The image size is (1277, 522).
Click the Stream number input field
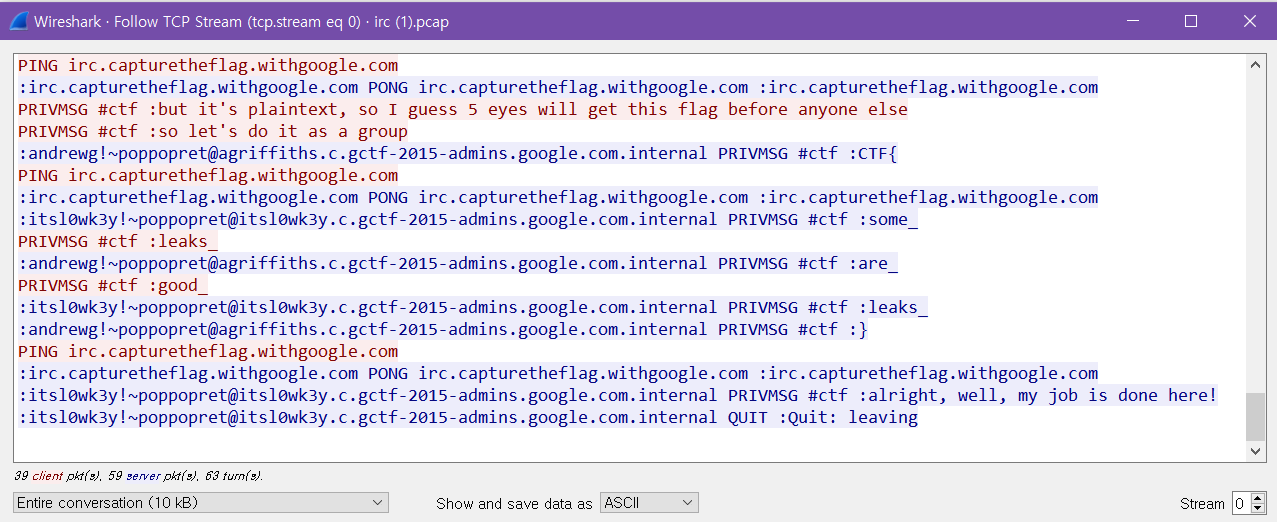pos(1240,503)
